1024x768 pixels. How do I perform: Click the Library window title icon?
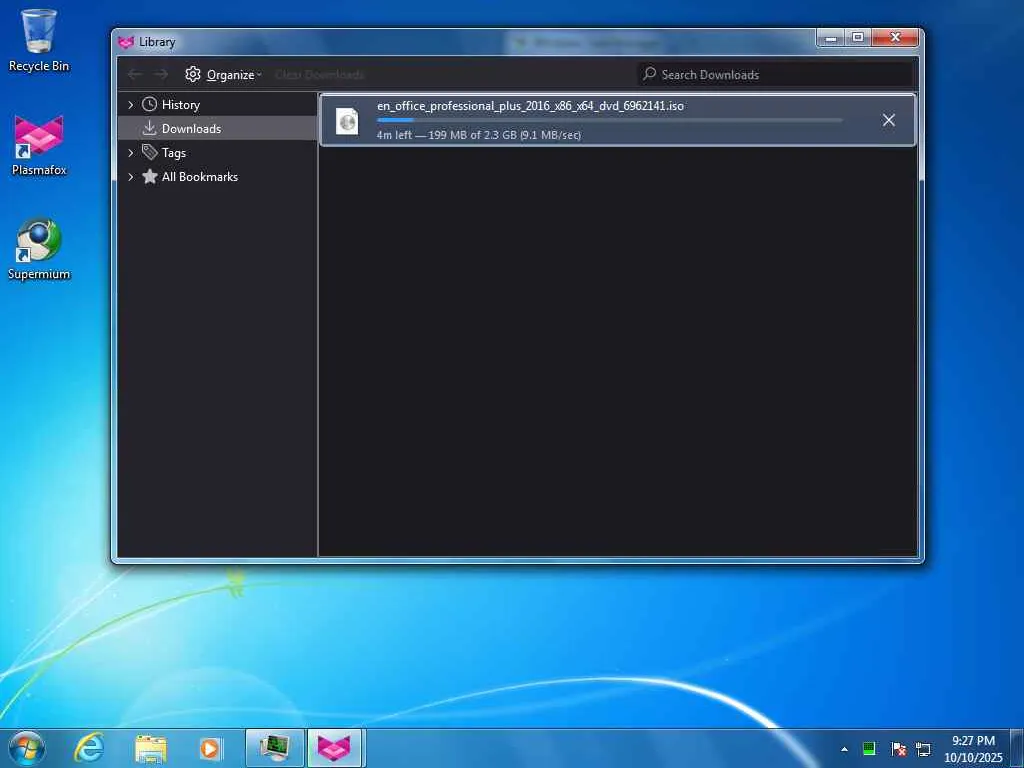pos(126,42)
